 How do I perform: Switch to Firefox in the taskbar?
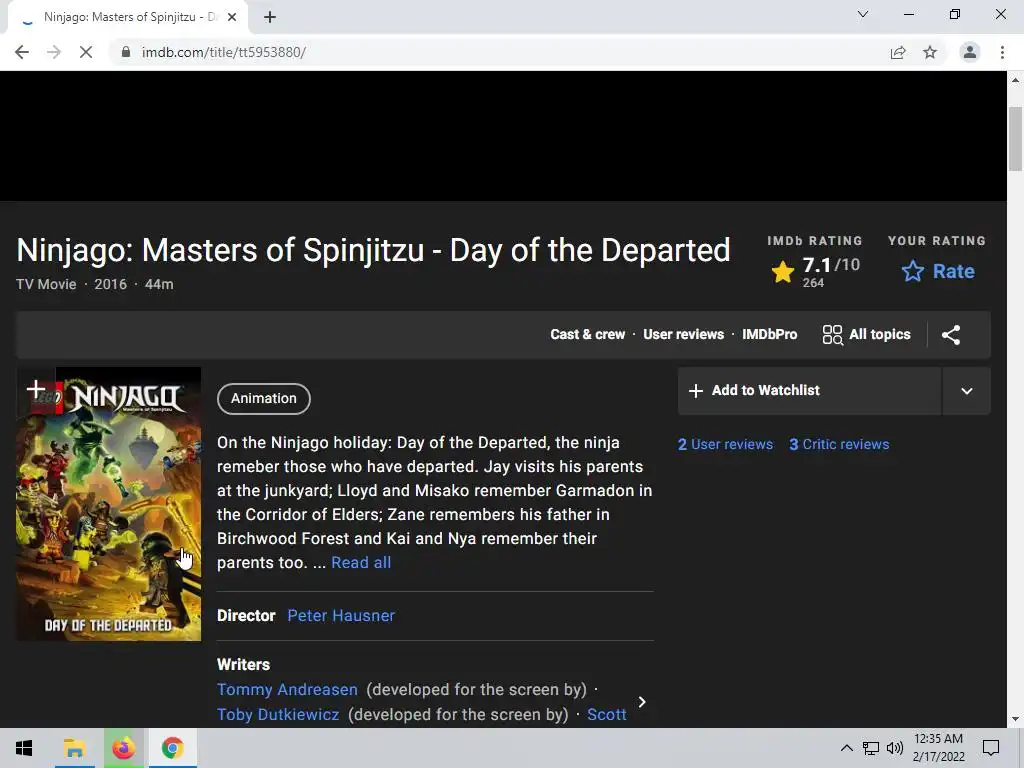pyautogui.click(x=123, y=748)
